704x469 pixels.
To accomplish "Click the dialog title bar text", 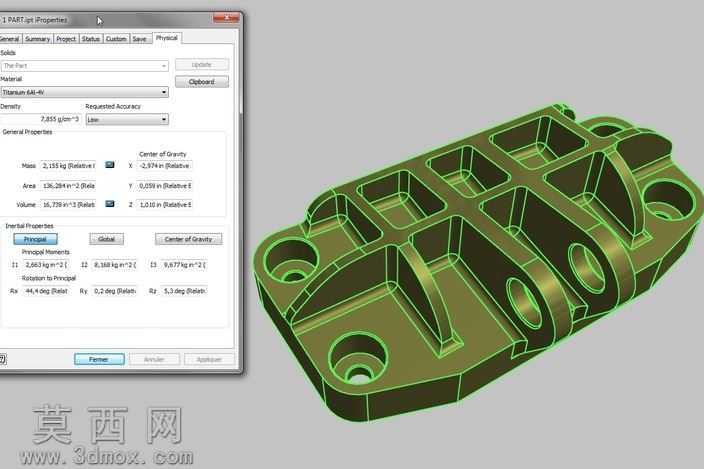I will [35, 20].
